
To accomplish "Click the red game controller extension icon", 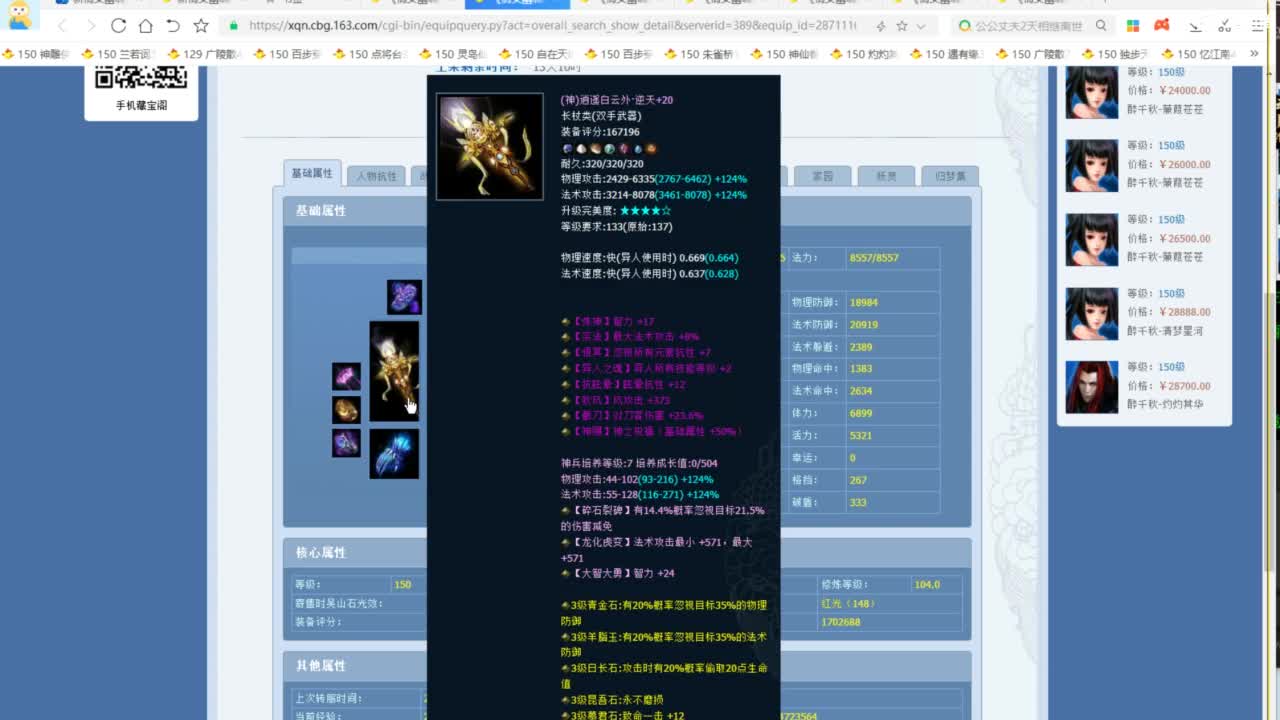I will coord(1162,26).
